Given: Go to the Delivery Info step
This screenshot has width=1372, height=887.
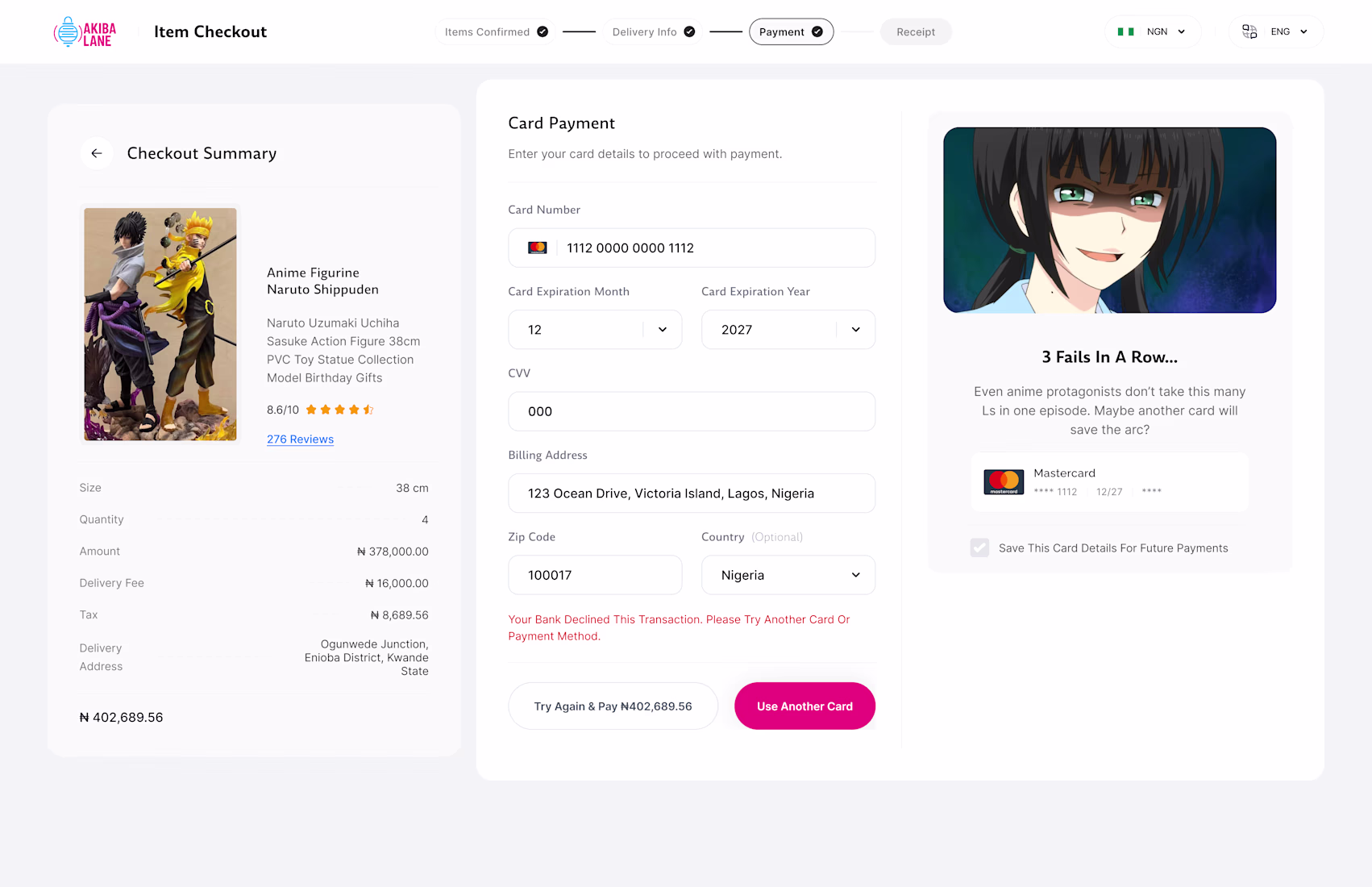Looking at the screenshot, I should point(653,31).
